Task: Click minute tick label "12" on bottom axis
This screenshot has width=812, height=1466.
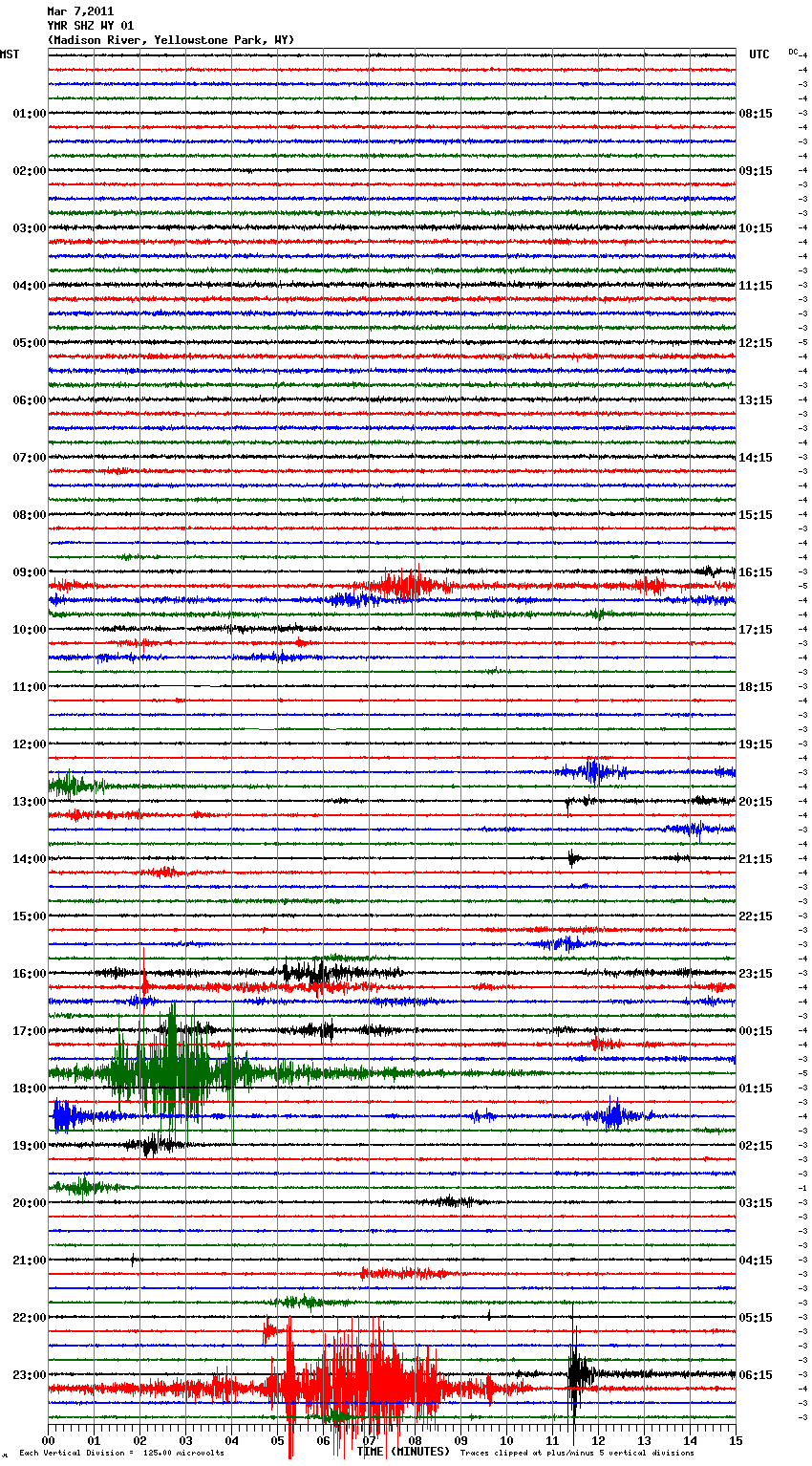Action: (599, 1441)
